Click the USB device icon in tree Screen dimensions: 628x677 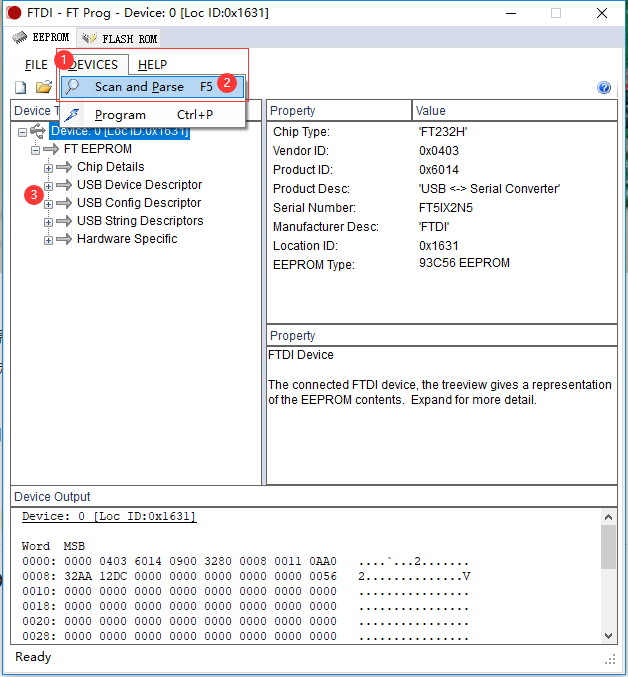click(38, 131)
